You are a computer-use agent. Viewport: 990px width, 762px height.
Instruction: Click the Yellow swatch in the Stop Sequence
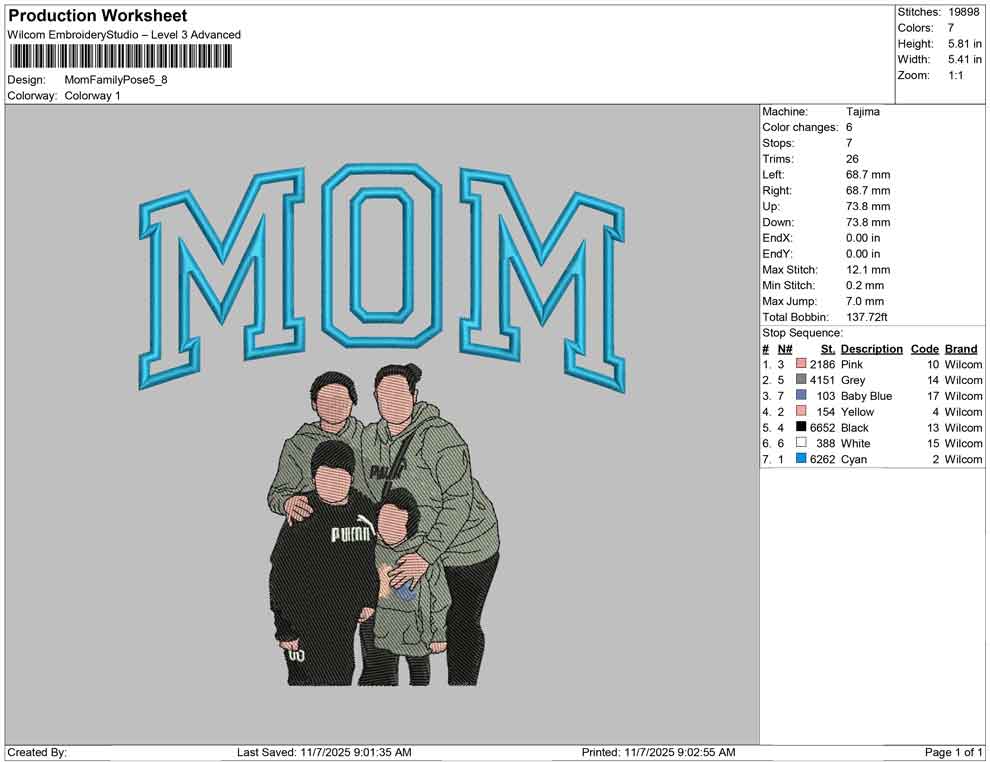[800, 411]
